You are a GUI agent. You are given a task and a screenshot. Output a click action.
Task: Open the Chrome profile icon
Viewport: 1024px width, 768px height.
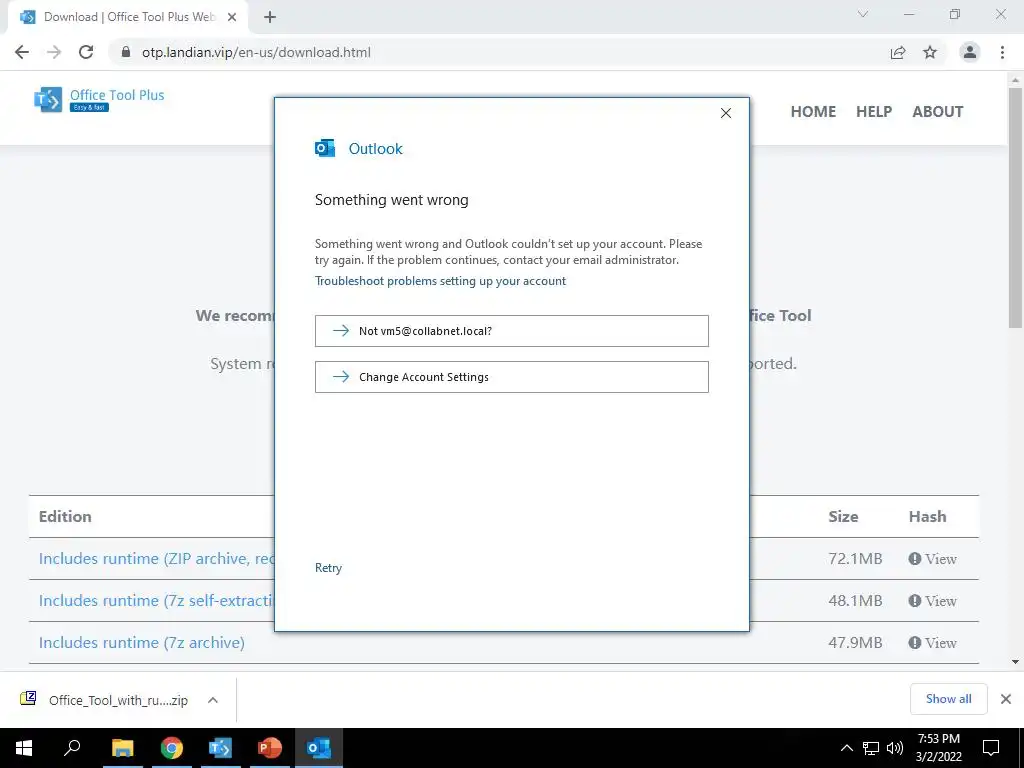970,52
